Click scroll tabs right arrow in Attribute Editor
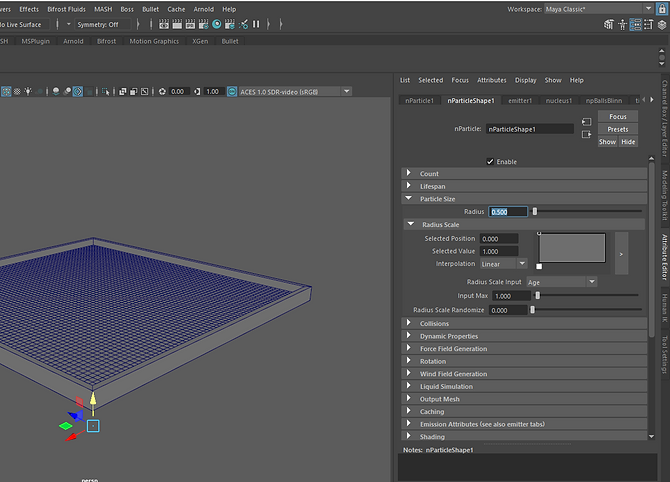670x482 pixels. coord(652,100)
